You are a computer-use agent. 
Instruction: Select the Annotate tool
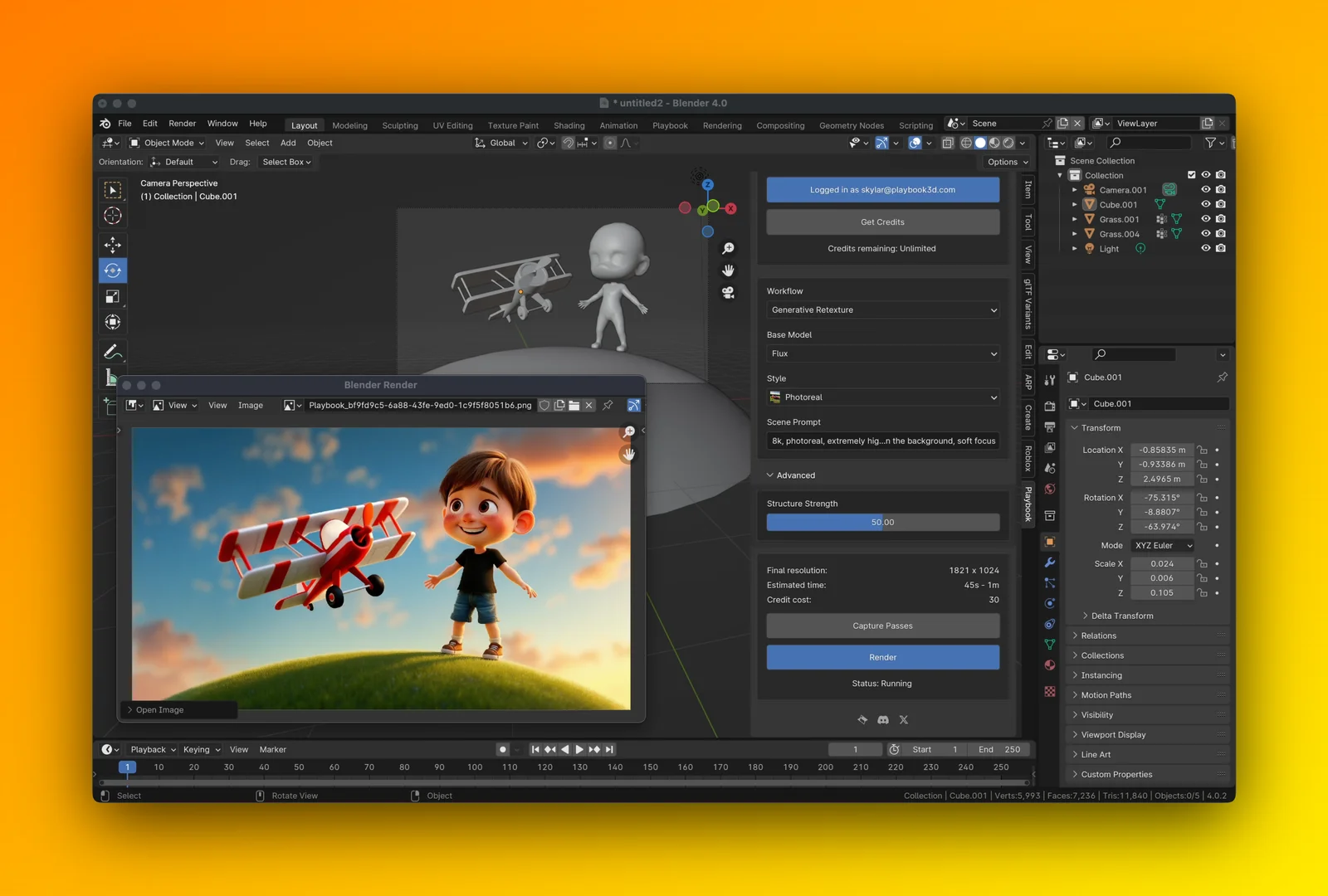pos(113,352)
